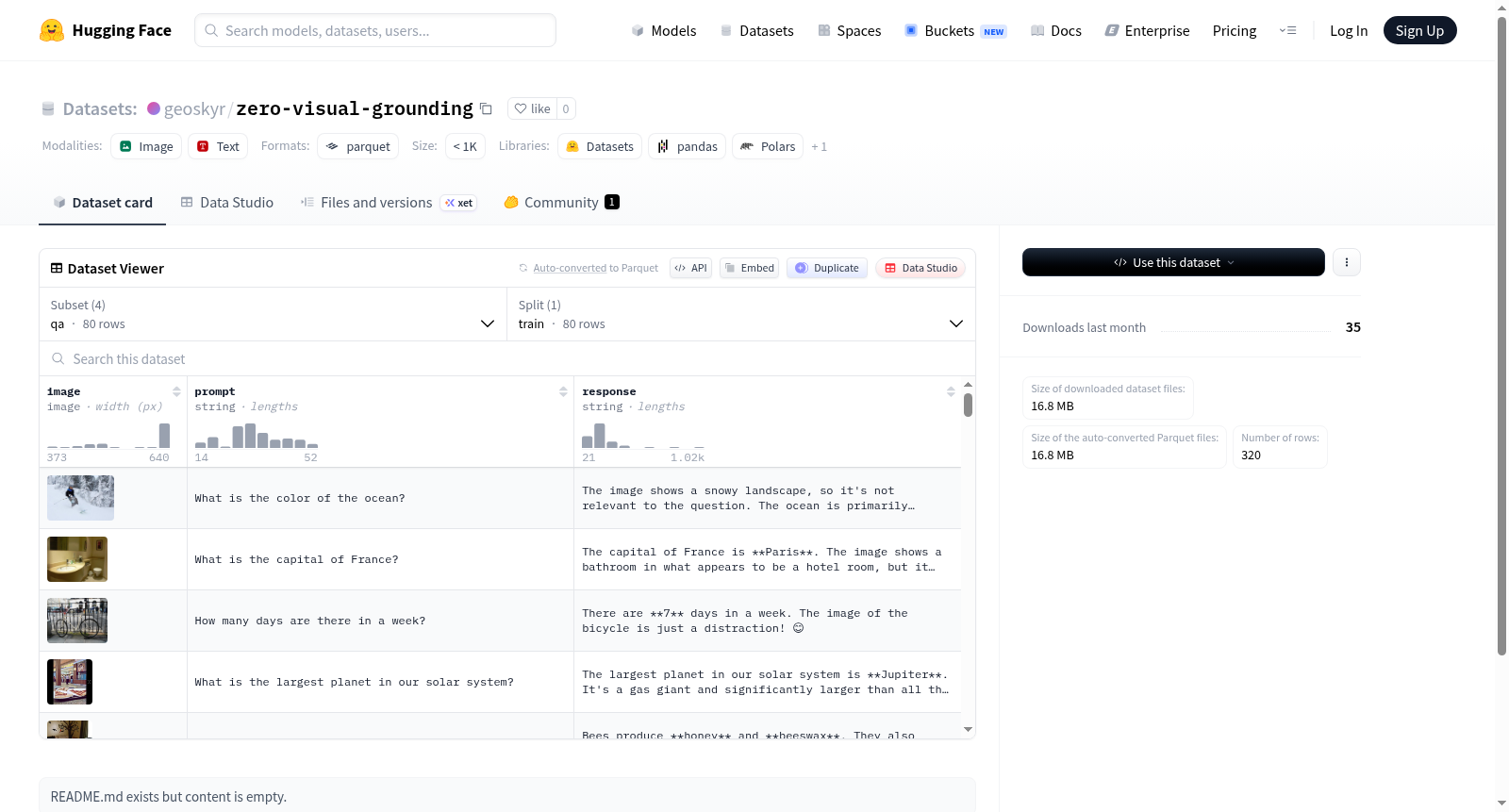Click the < 1K size tag

pos(465,146)
